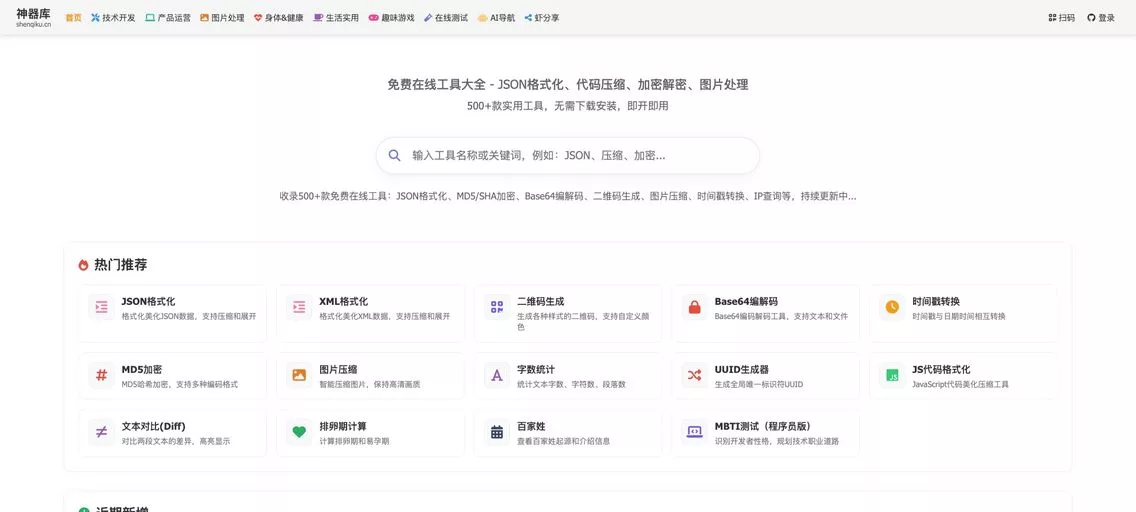1136x512 pixels.
Task: Open the 二维码生成 tool title
Action: pos(540,301)
